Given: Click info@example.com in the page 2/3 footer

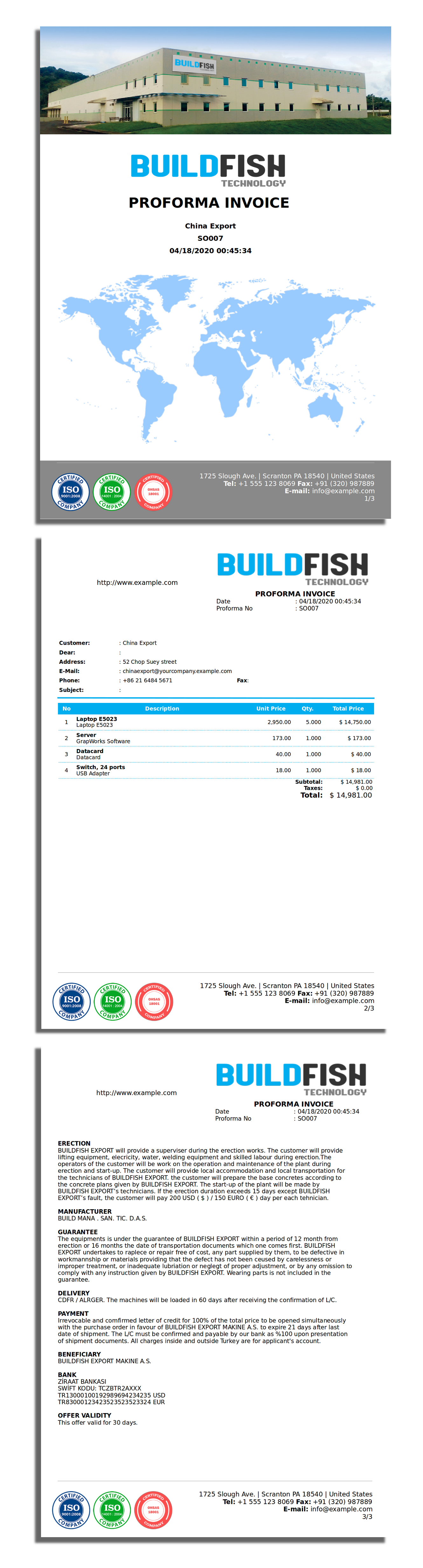Looking at the screenshot, I should (343, 1001).
